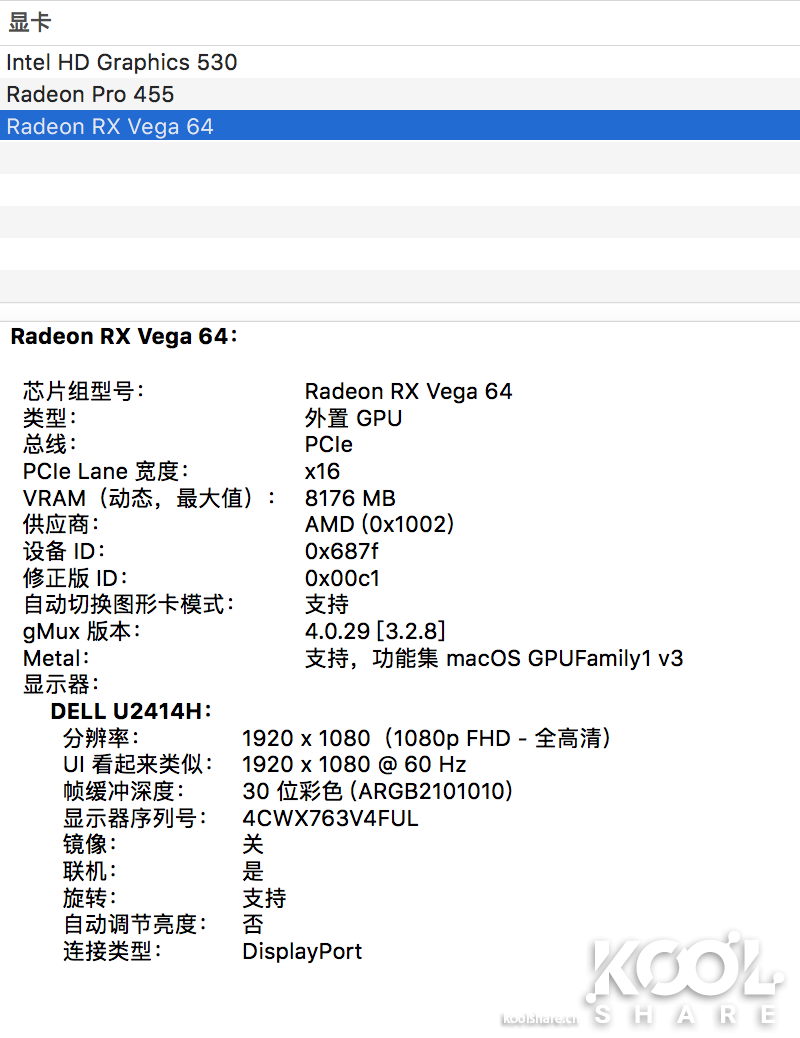Screen dimensions: 800x1038
Task: Click the 连接类型 label
Action: point(112,951)
